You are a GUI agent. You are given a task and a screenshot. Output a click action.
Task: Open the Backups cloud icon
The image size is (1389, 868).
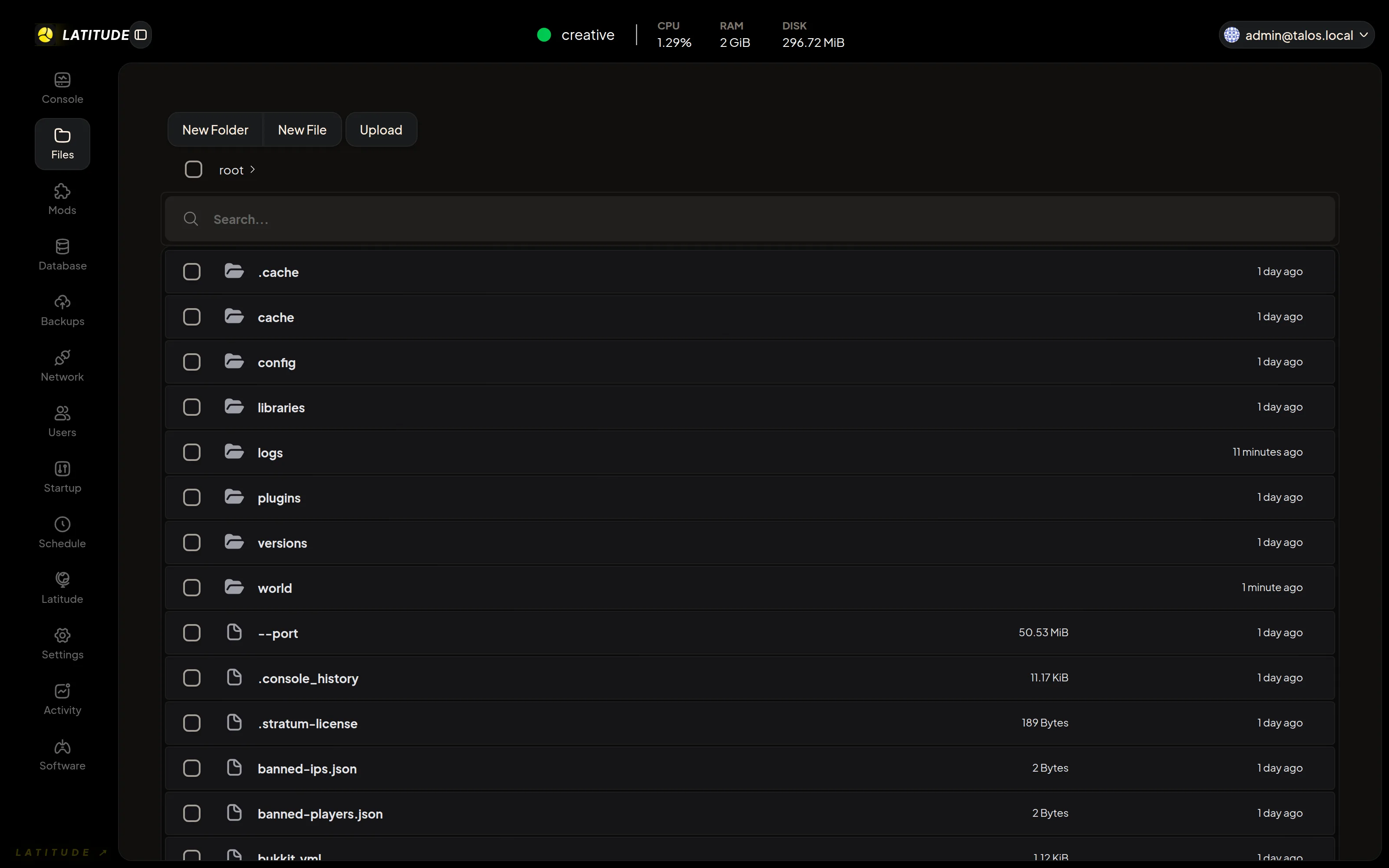coord(62,302)
